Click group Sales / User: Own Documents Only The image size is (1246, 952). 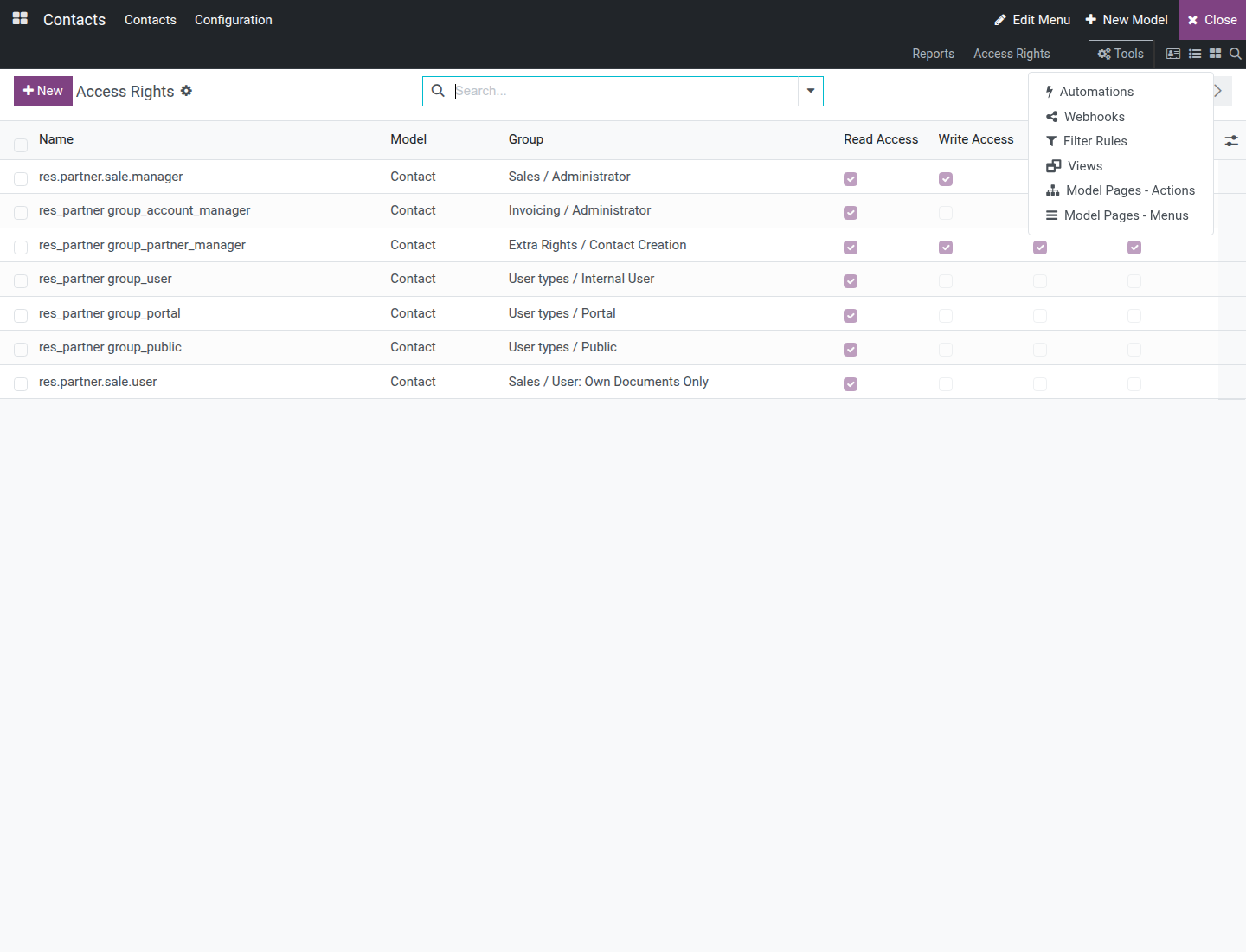point(608,382)
